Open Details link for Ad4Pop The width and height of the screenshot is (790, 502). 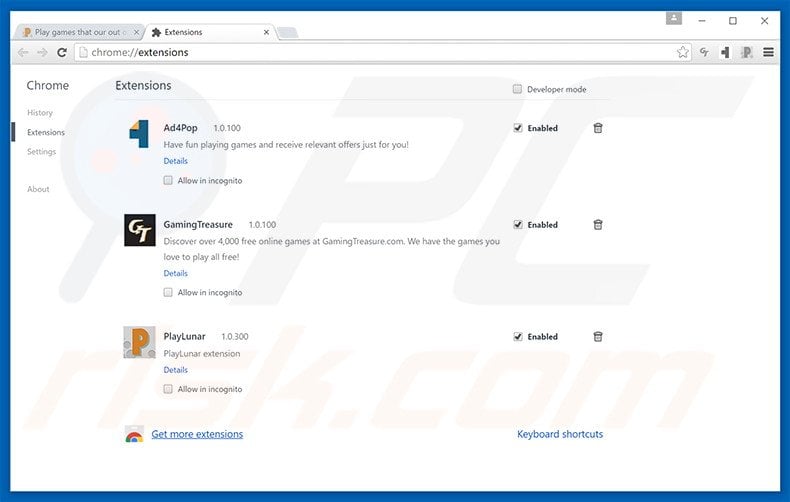pyautogui.click(x=175, y=161)
